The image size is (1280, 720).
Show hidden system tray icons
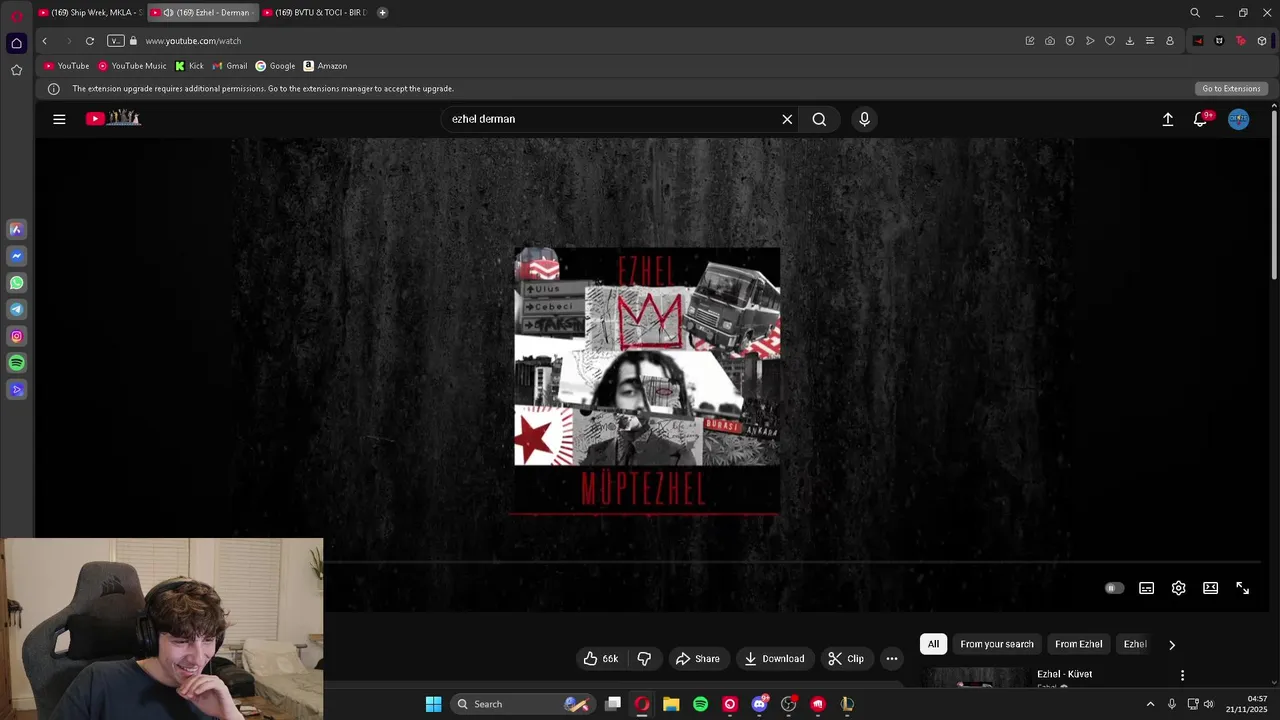point(1150,704)
